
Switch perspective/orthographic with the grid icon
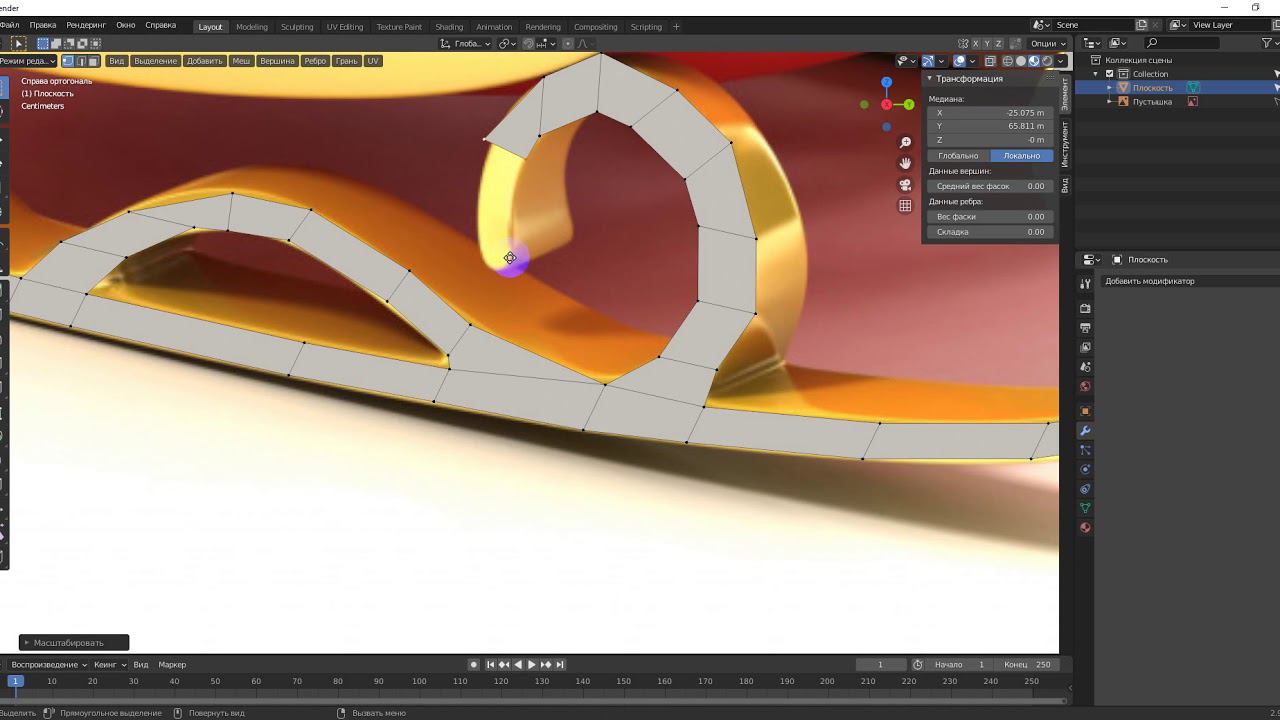905,206
